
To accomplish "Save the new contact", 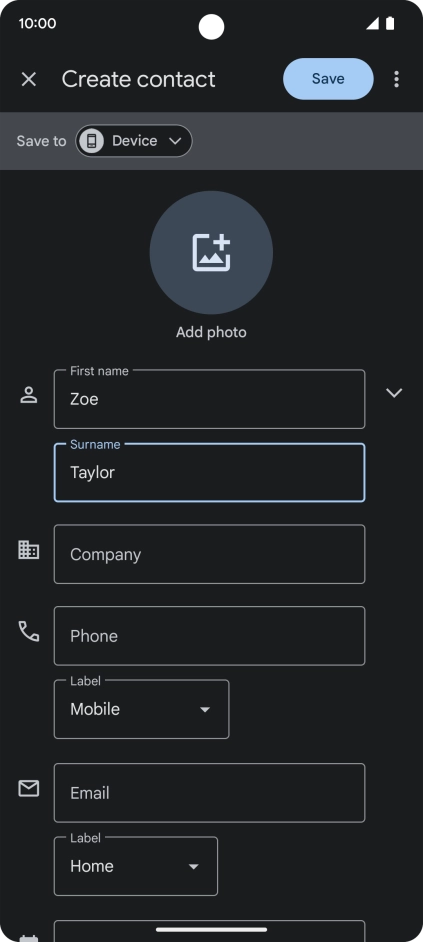I will 328,79.
